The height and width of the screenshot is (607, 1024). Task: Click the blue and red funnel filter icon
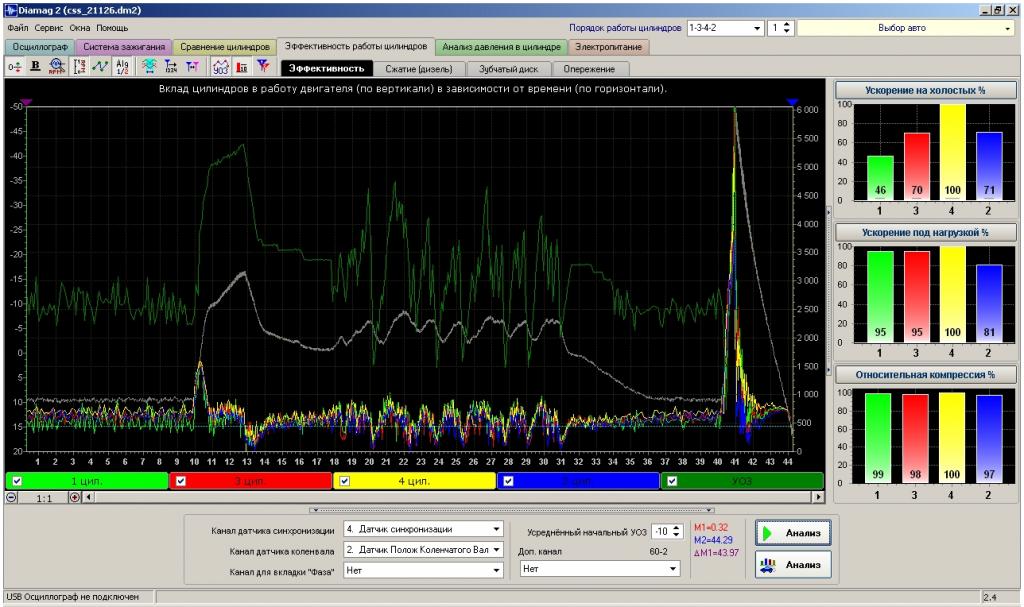click(263, 67)
